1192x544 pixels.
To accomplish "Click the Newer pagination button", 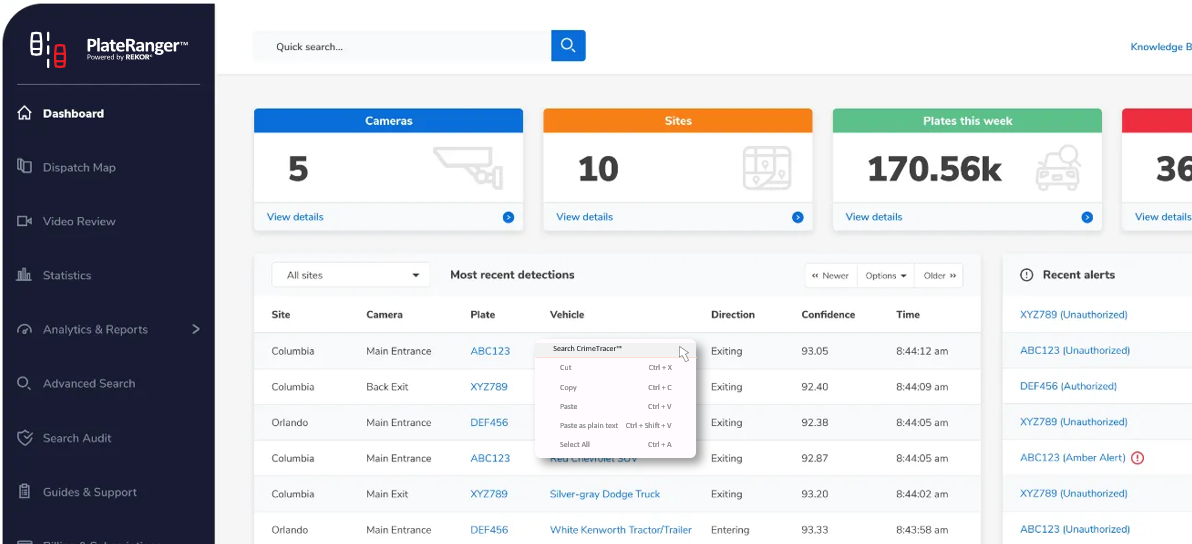I will [x=830, y=276].
